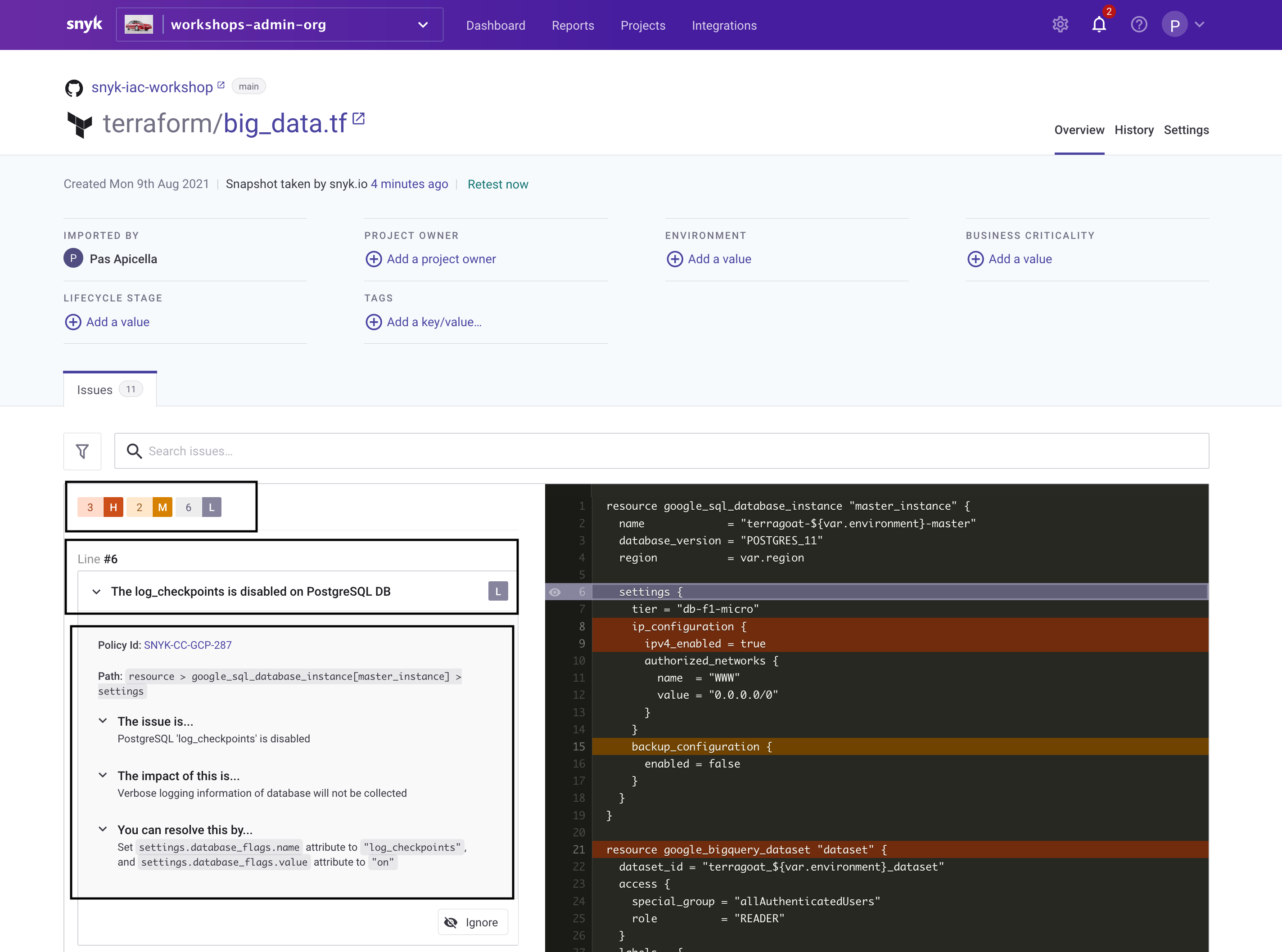This screenshot has height=952, width=1282.
Task: Click 'Add a project owner'
Action: 442,259
